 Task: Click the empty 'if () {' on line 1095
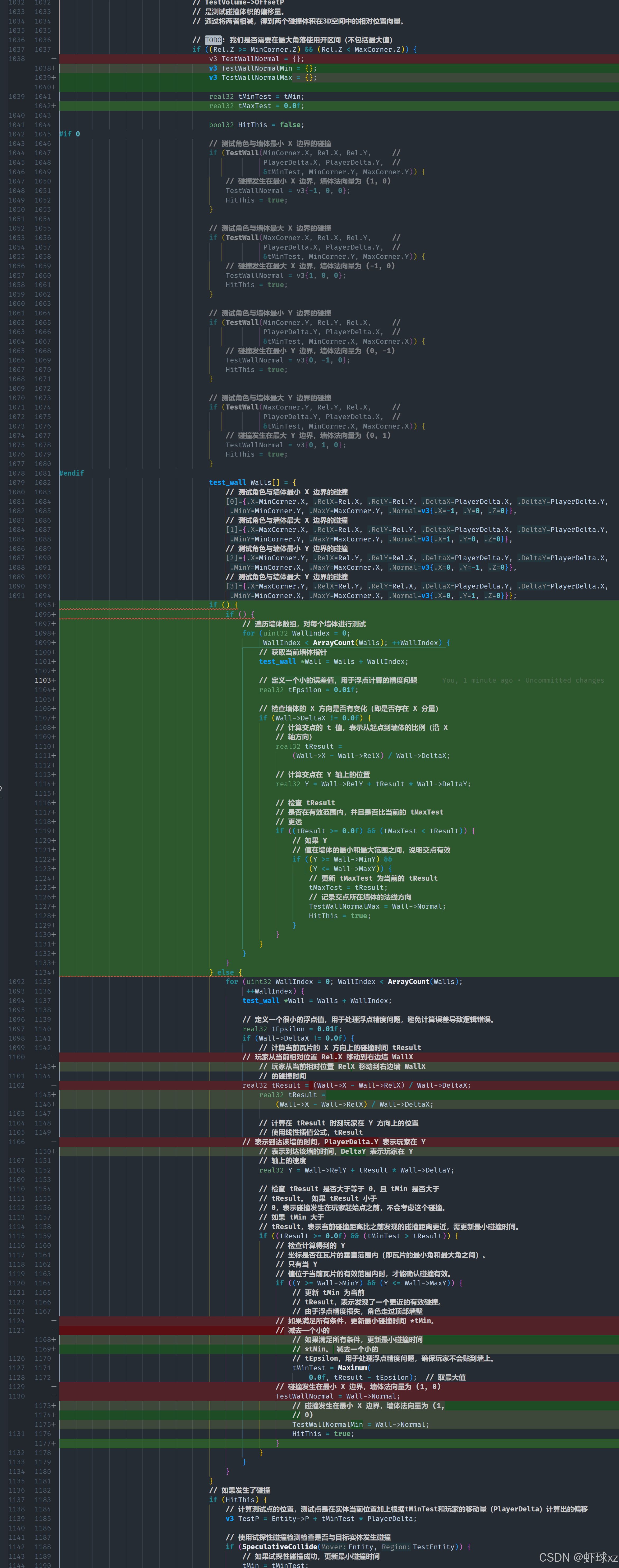[223, 605]
